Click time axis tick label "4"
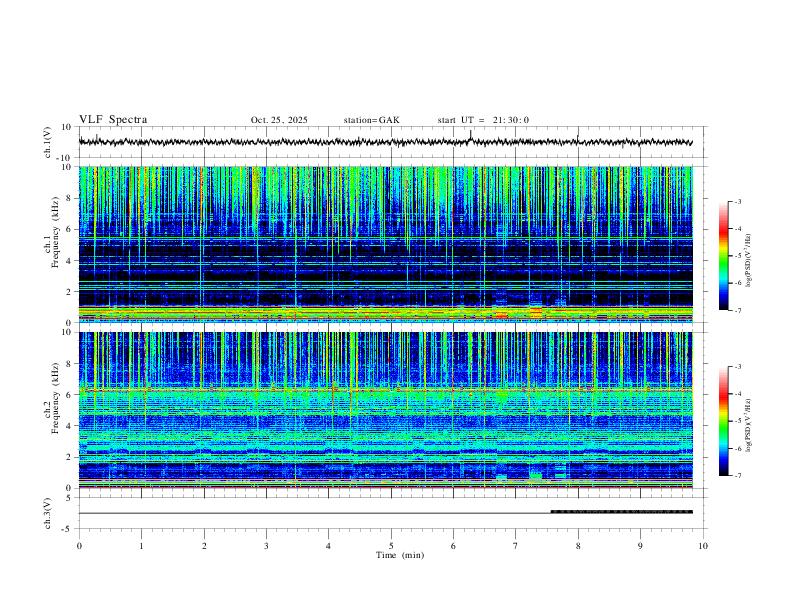The height and width of the screenshot is (612, 792). click(x=329, y=546)
